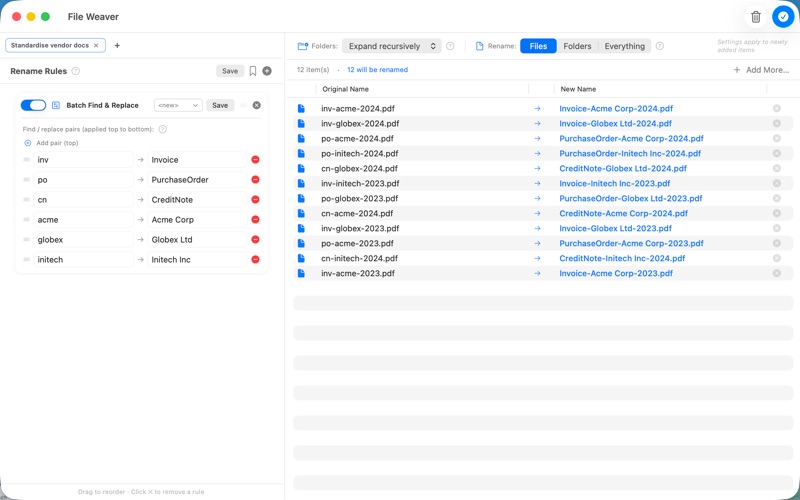The image size is (800, 500).
Task: Sort by the Original Name column header
Action: pos(345,89)
